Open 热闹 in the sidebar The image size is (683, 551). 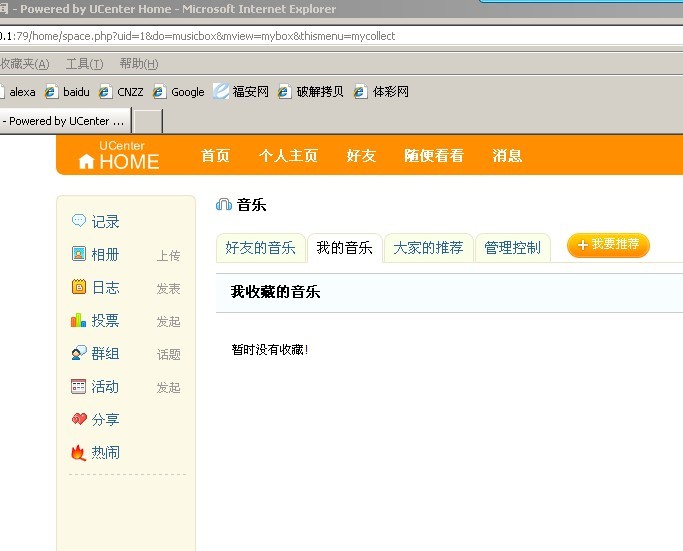pyautogui.click(x=105, y=453)
